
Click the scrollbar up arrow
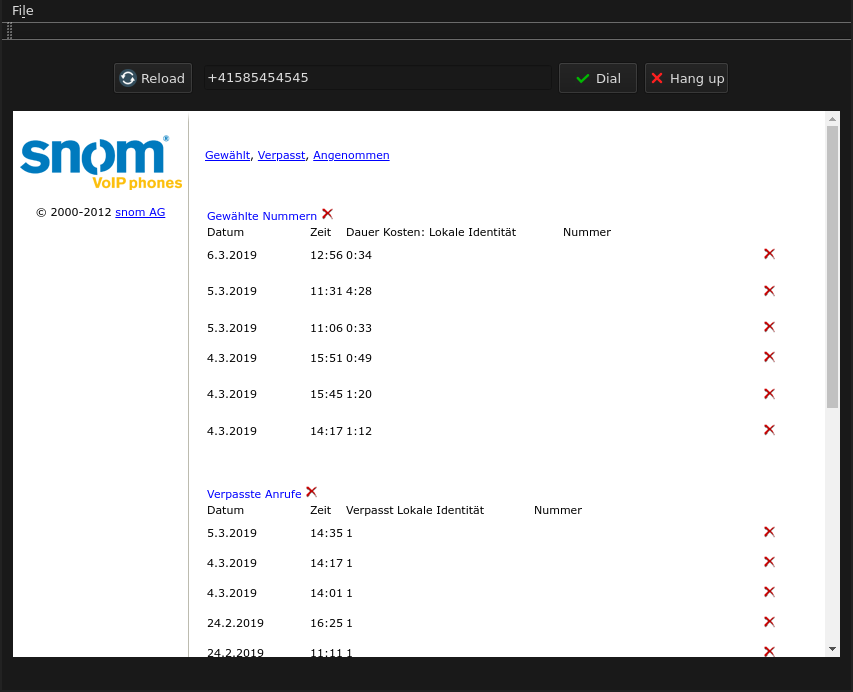point(832,119)
